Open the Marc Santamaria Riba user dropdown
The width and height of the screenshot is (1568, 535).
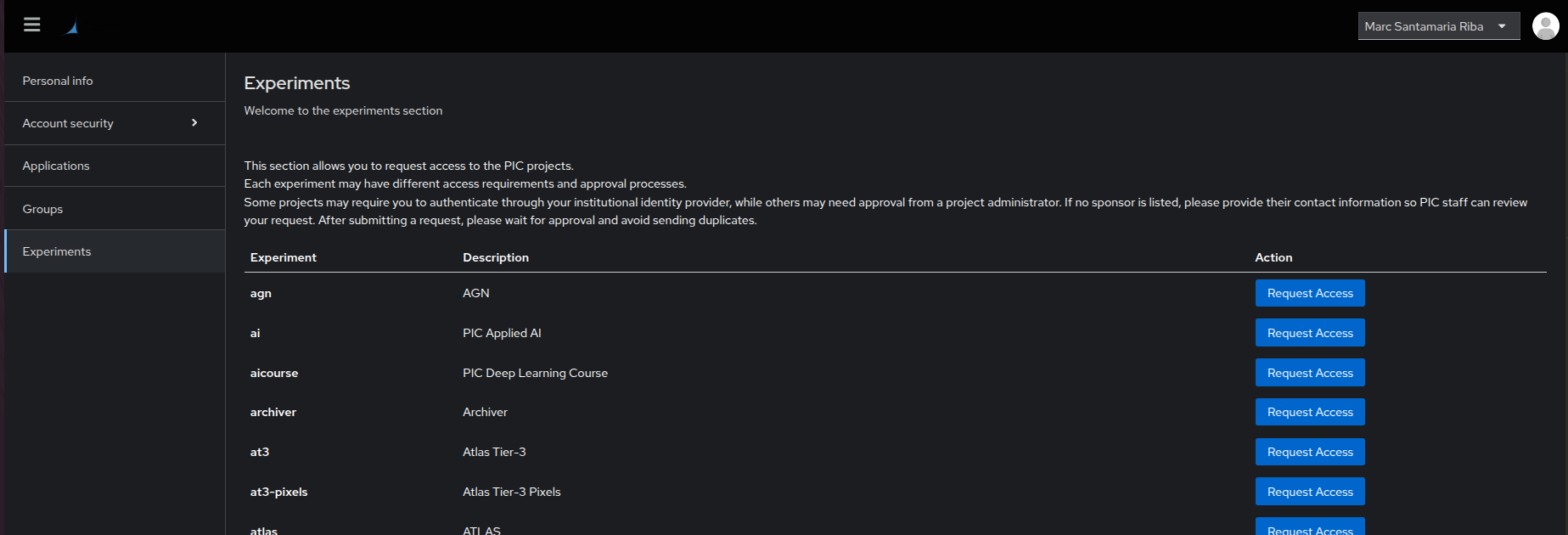point(1438,26)
